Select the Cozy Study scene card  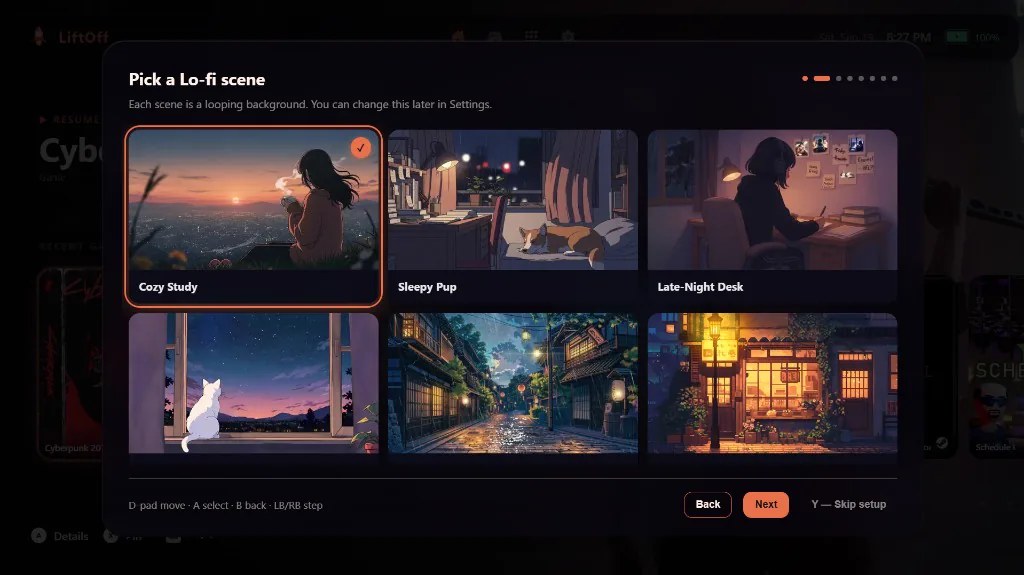pyautogui.click(x=253, y=216)
